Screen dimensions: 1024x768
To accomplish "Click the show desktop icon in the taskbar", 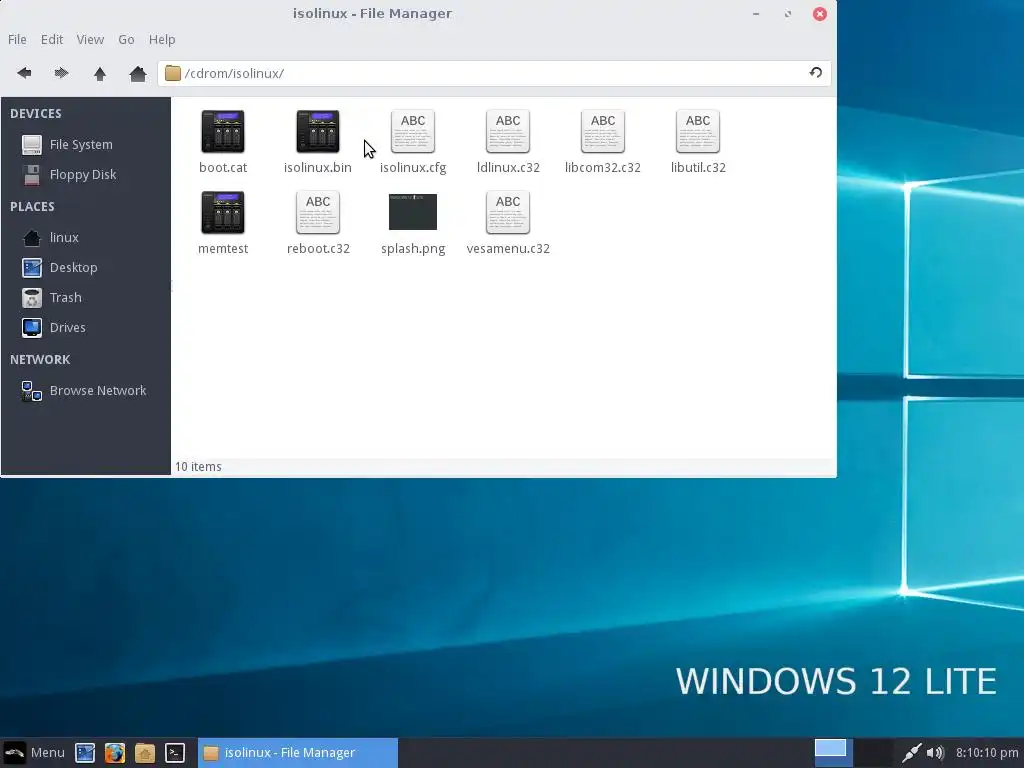I will click(x=85, y=753).
